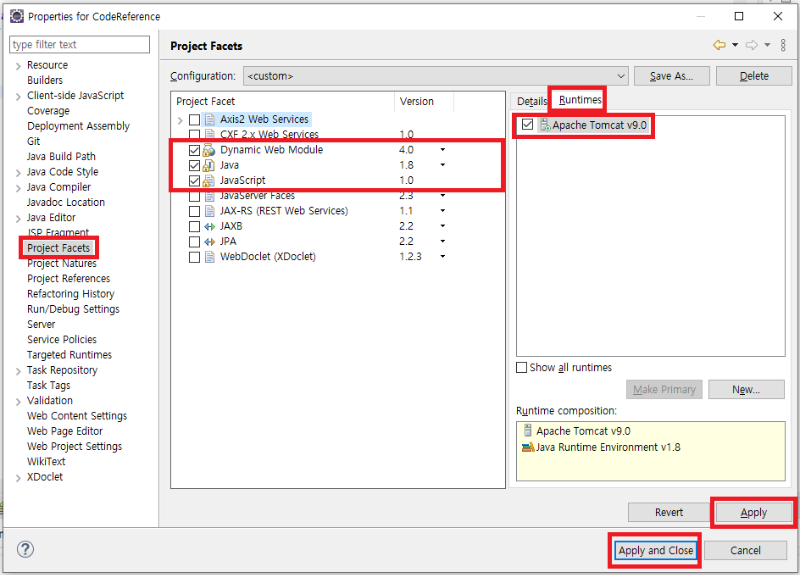
Task: Click the JavaScript facet icon
Action: (209, 181)
